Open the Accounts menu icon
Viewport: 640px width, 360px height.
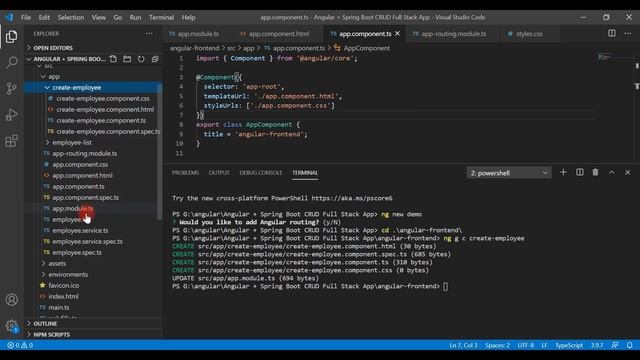pyautogui.click(x=11, y=300)
